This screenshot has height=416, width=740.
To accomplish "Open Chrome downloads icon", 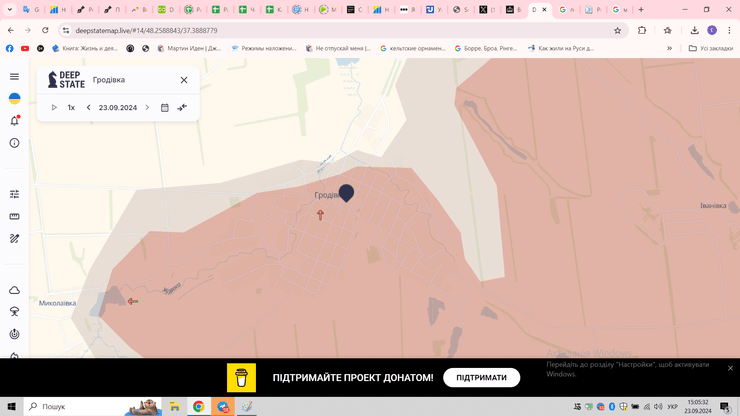I will coord(694,30).
